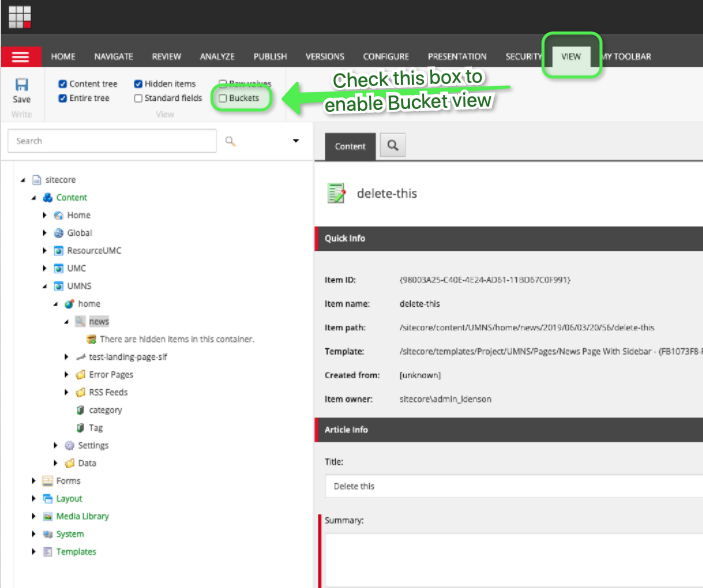Collapse the sitecore root node
Viewport: 703px width, 588px height.
tap(23, 180)
